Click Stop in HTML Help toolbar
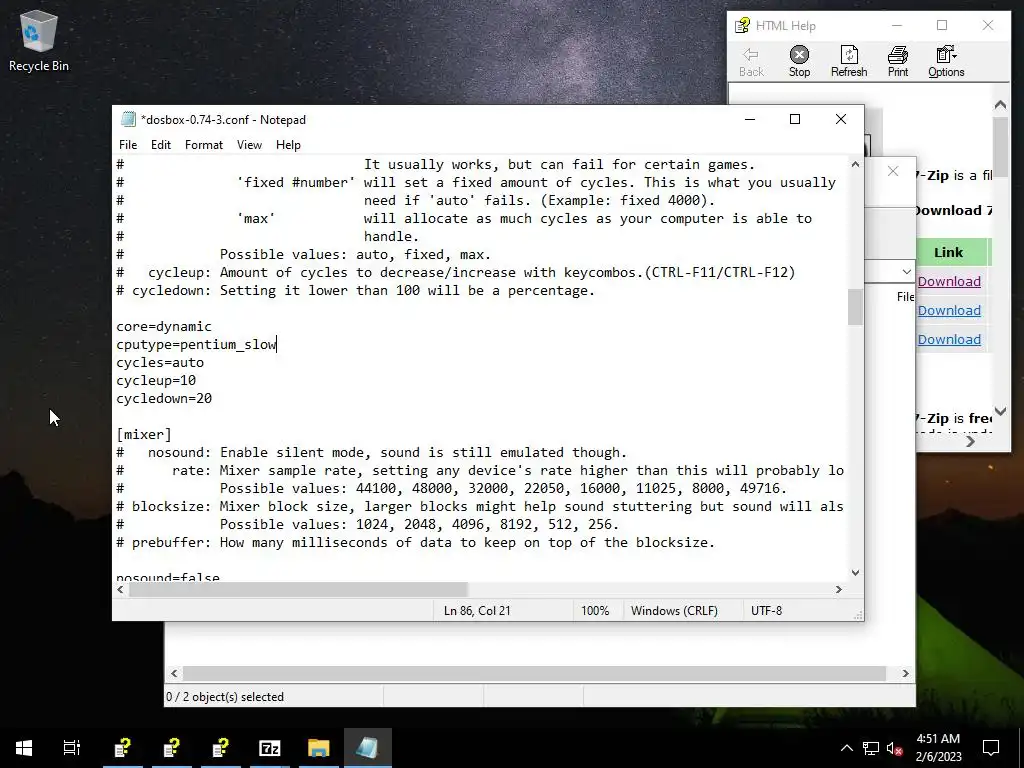Viewport: 1024px width, 768px height. click(x=799, y=62)
